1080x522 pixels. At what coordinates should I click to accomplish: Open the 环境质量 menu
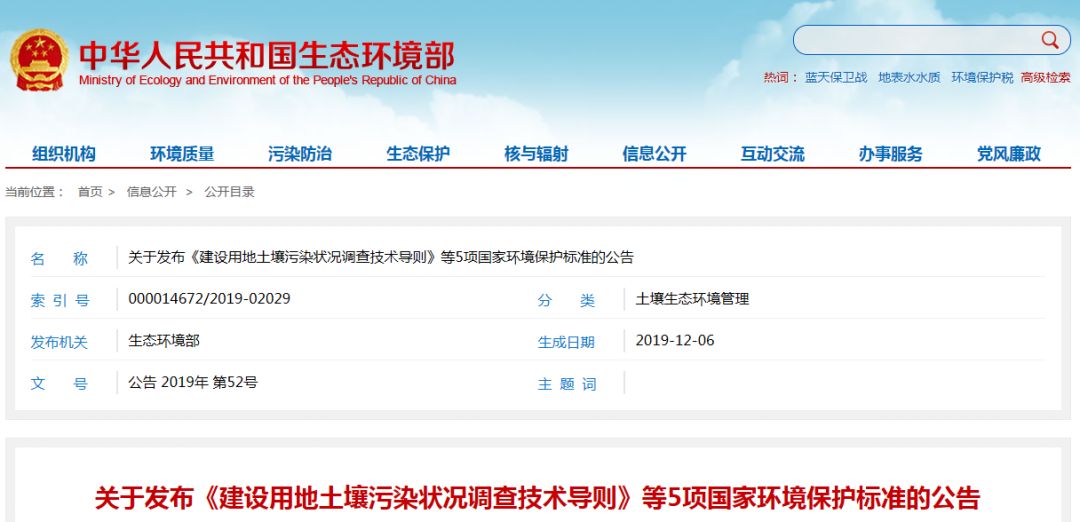[x=182, y=154]
